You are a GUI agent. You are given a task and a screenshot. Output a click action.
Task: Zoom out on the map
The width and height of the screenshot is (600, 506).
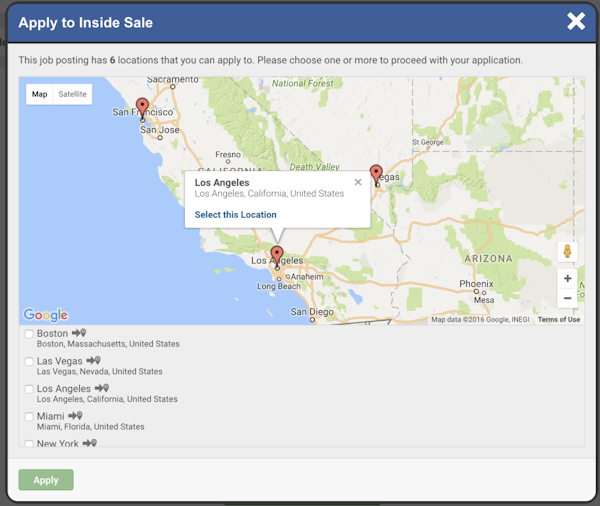(567, 298)
